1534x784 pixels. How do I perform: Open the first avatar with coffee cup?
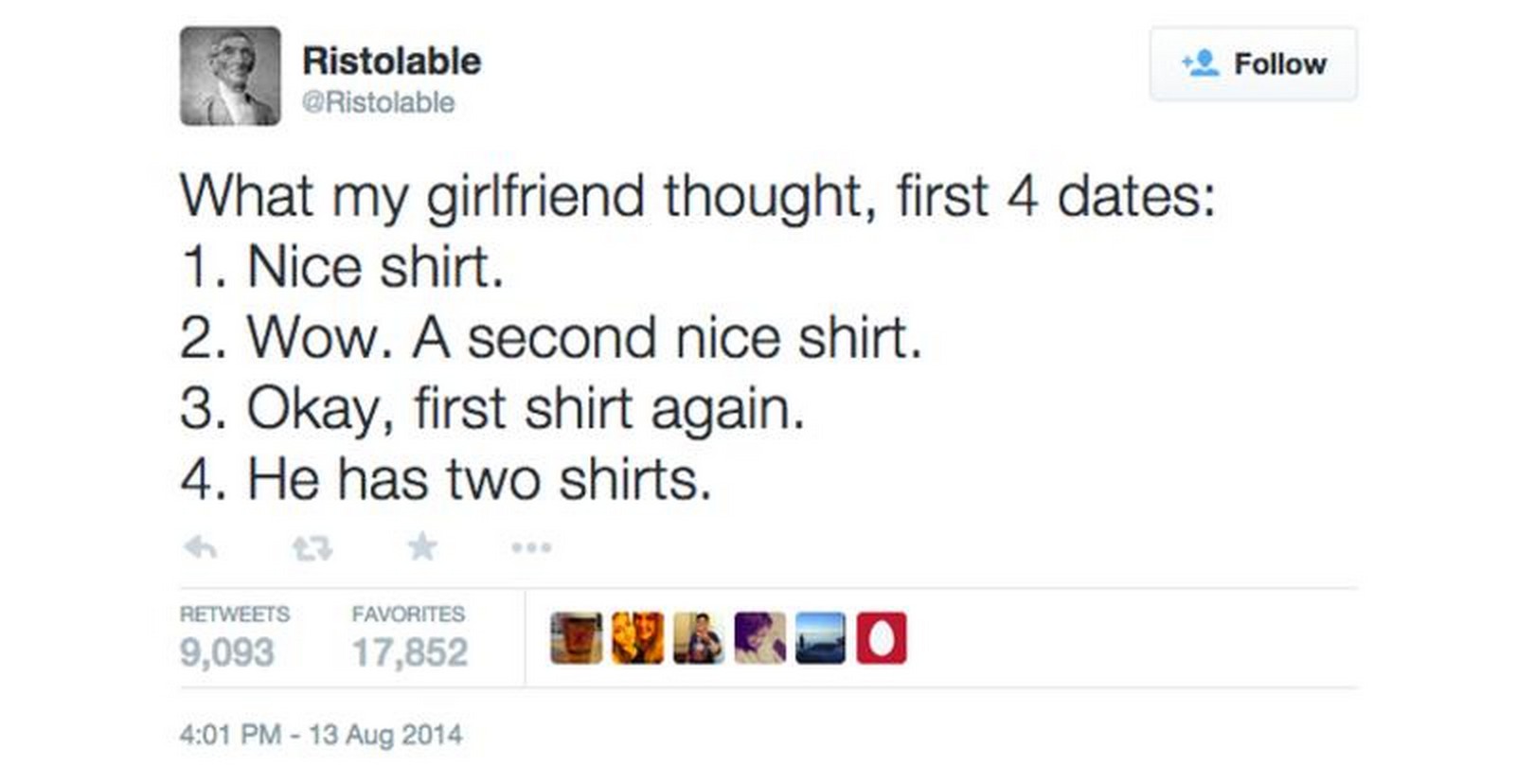coord(576,638)
